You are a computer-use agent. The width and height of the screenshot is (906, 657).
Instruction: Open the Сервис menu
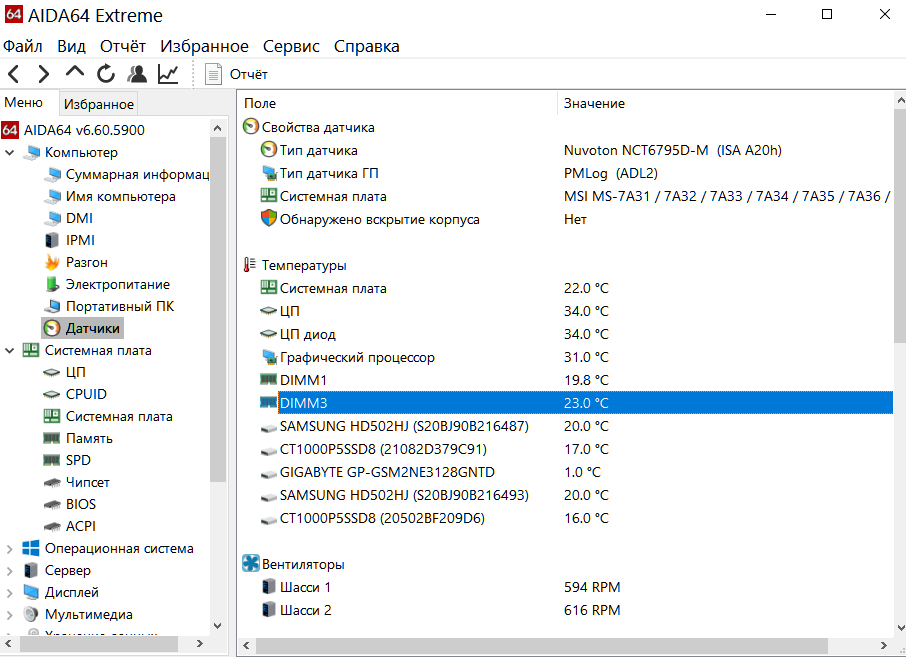291,46
